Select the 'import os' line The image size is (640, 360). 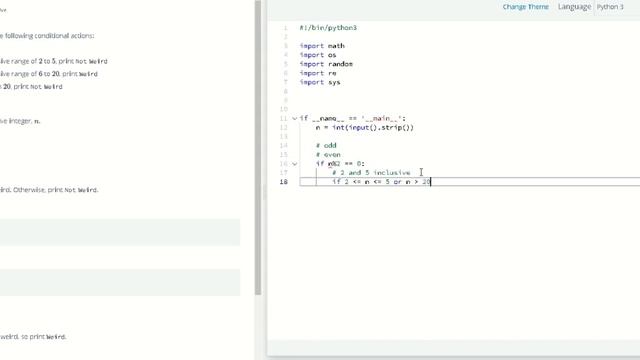tap(318, 55)
